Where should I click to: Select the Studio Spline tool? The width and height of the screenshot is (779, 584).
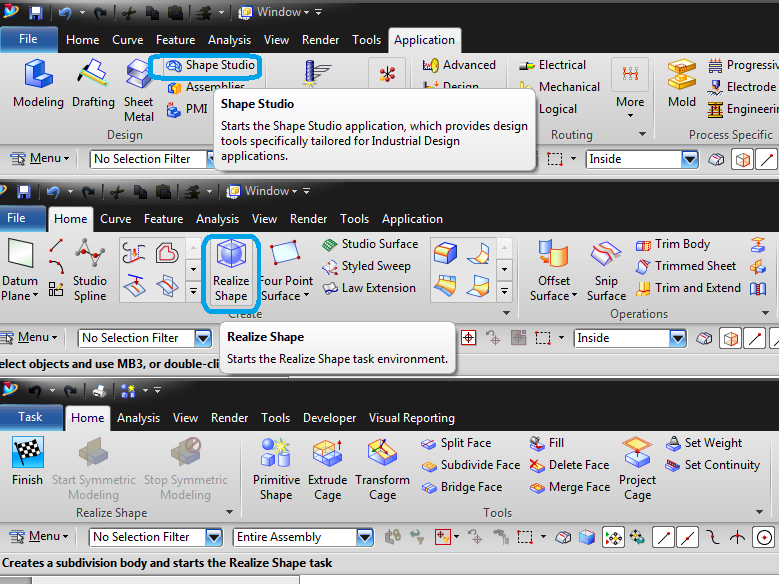90,270
